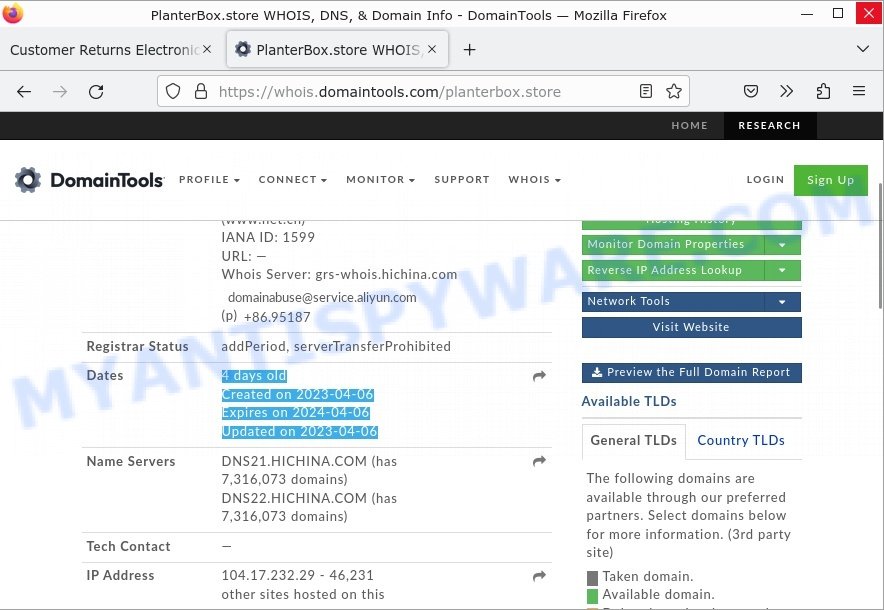
Task: Open the RESEARCH navigation item
Action: click(770, 125)
